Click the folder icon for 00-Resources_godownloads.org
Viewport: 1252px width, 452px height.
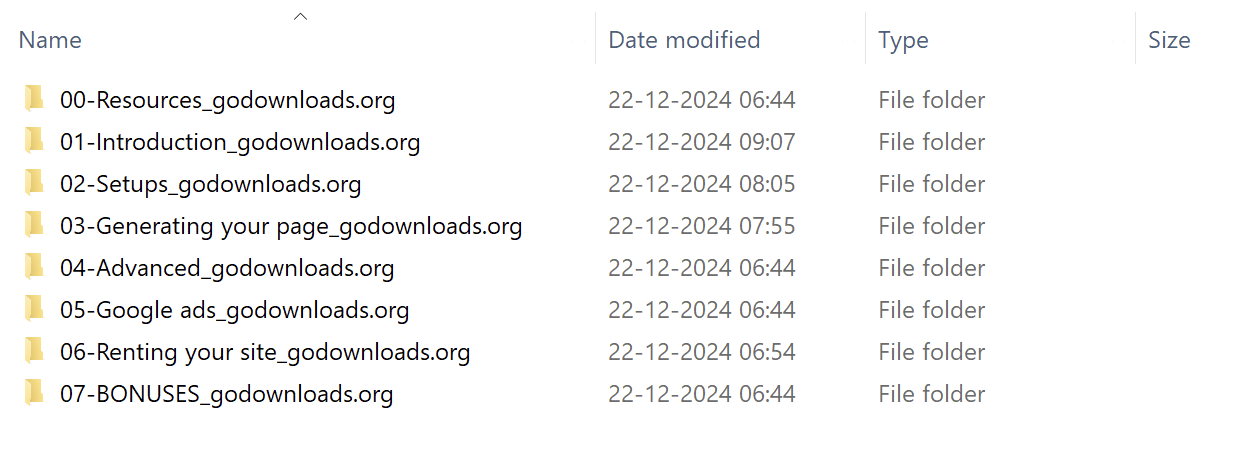point(35,99)
